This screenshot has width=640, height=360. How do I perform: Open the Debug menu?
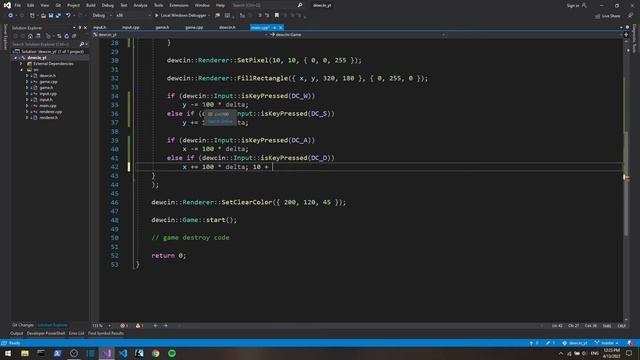pos(108,5)
